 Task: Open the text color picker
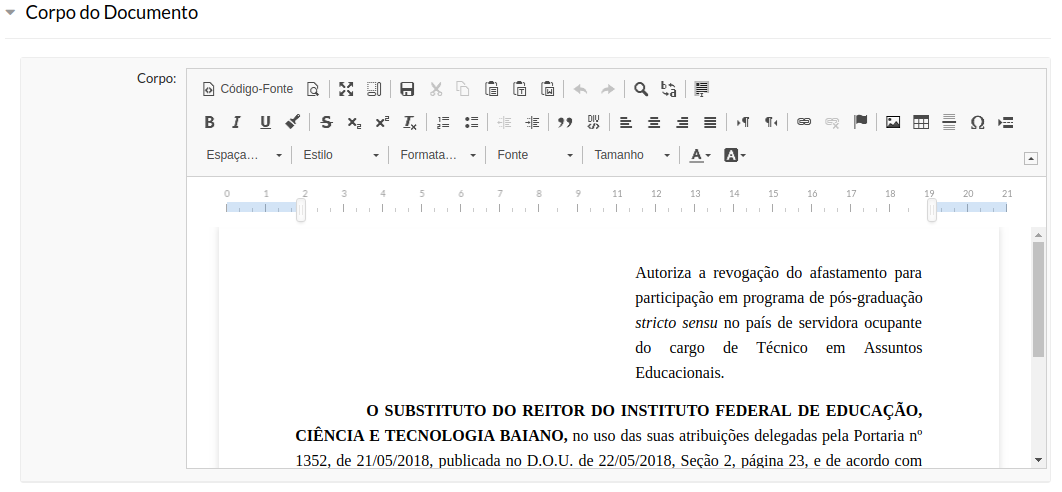coord(699,155)
